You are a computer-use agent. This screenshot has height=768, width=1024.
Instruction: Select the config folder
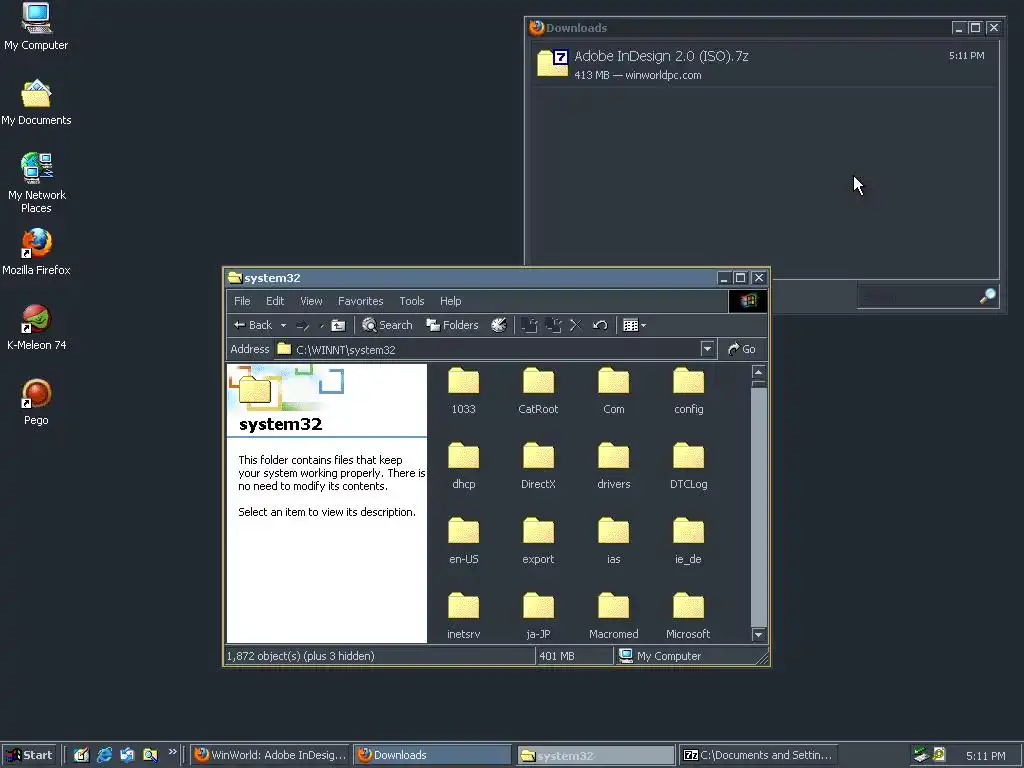(689, 391)
